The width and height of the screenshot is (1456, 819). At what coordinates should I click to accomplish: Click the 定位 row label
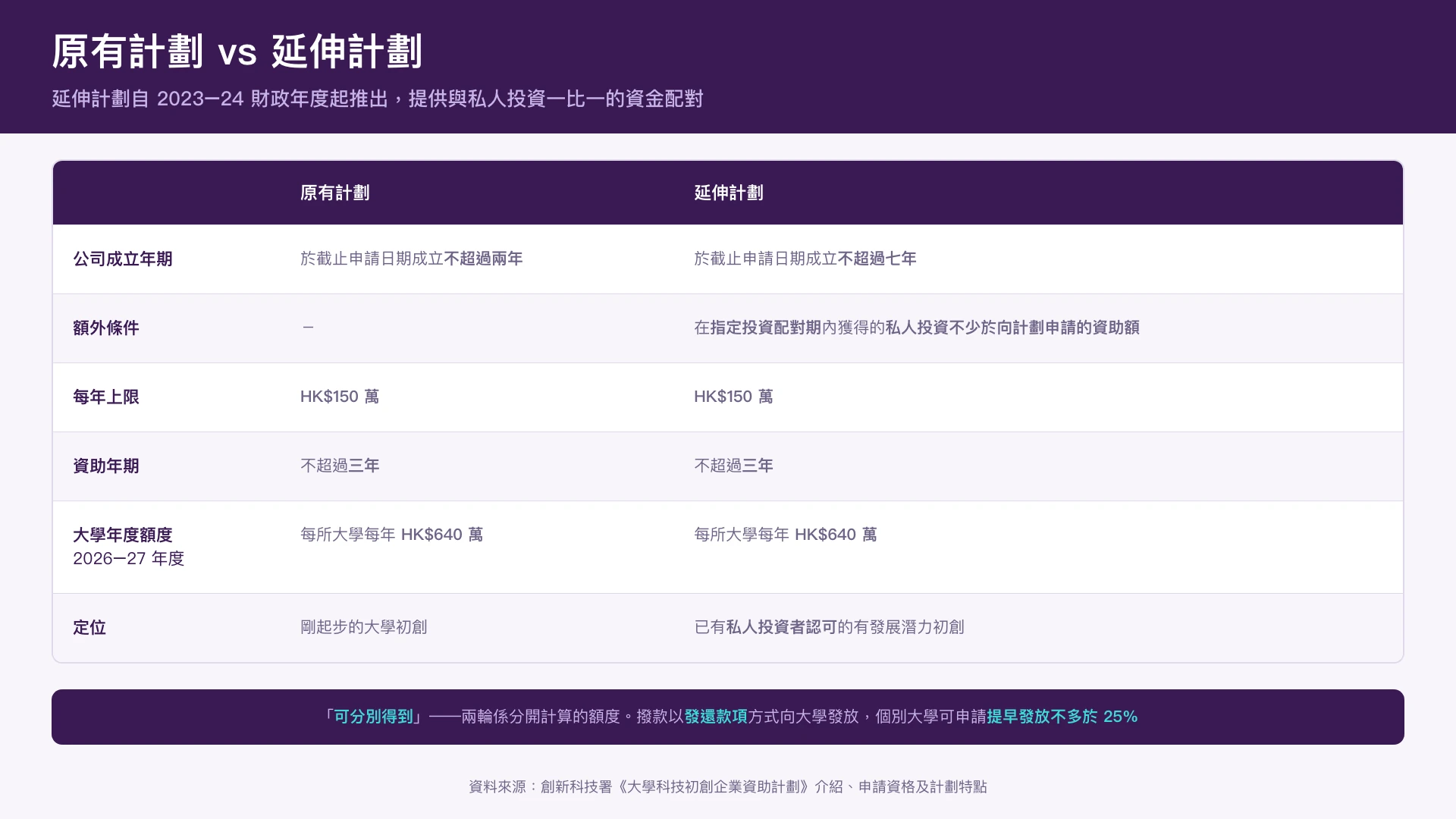pyautogui.click(x=89, y=627)
